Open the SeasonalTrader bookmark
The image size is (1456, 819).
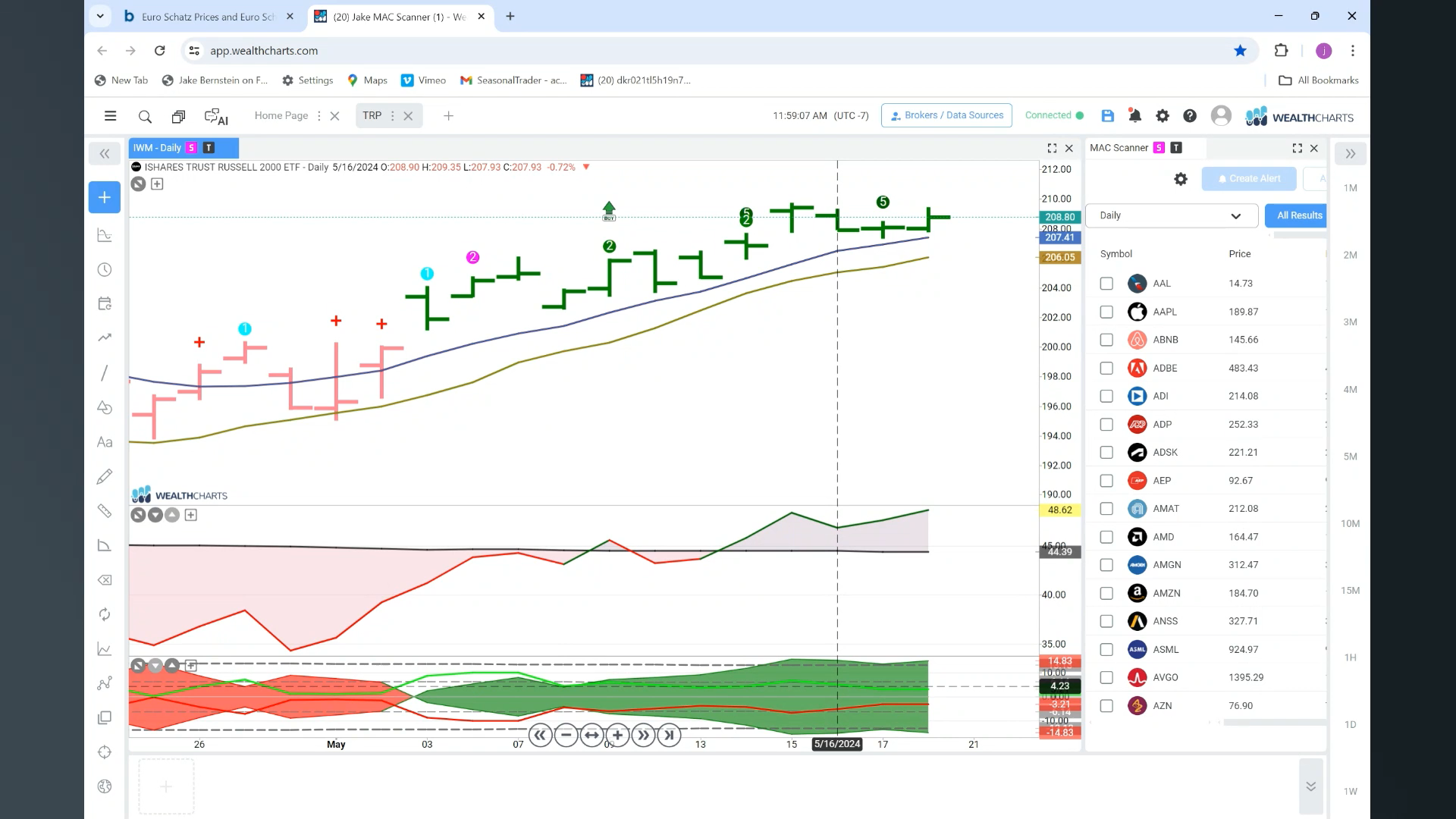(x=513, y=80)
